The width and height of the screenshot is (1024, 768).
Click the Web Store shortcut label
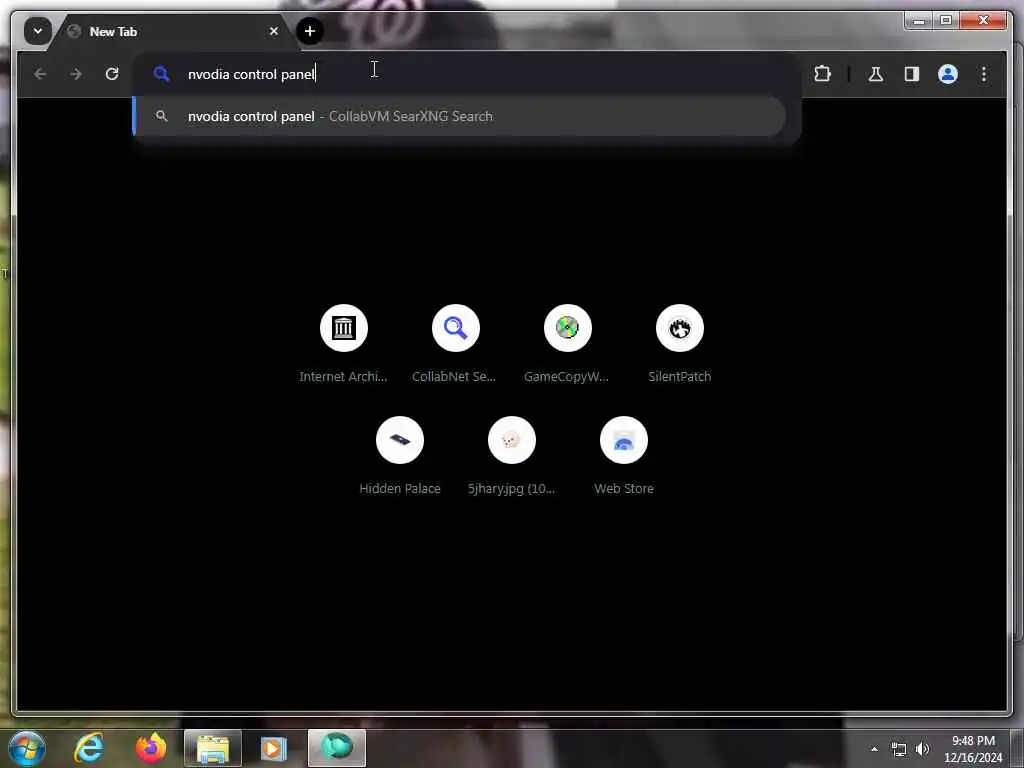[x=624, y=488]
